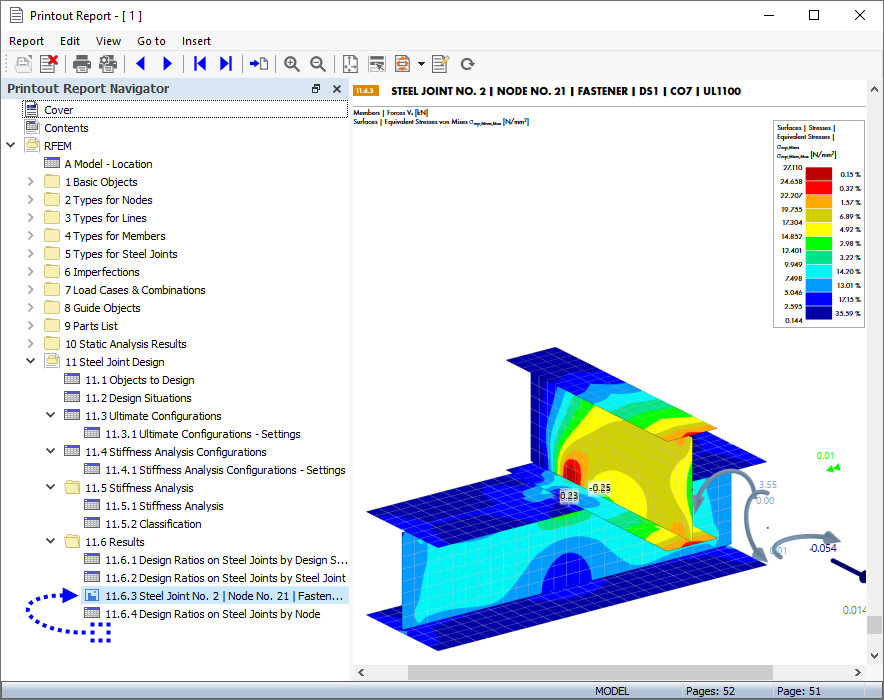
Task: Click the fit page size icon
Action: [350, 64]
